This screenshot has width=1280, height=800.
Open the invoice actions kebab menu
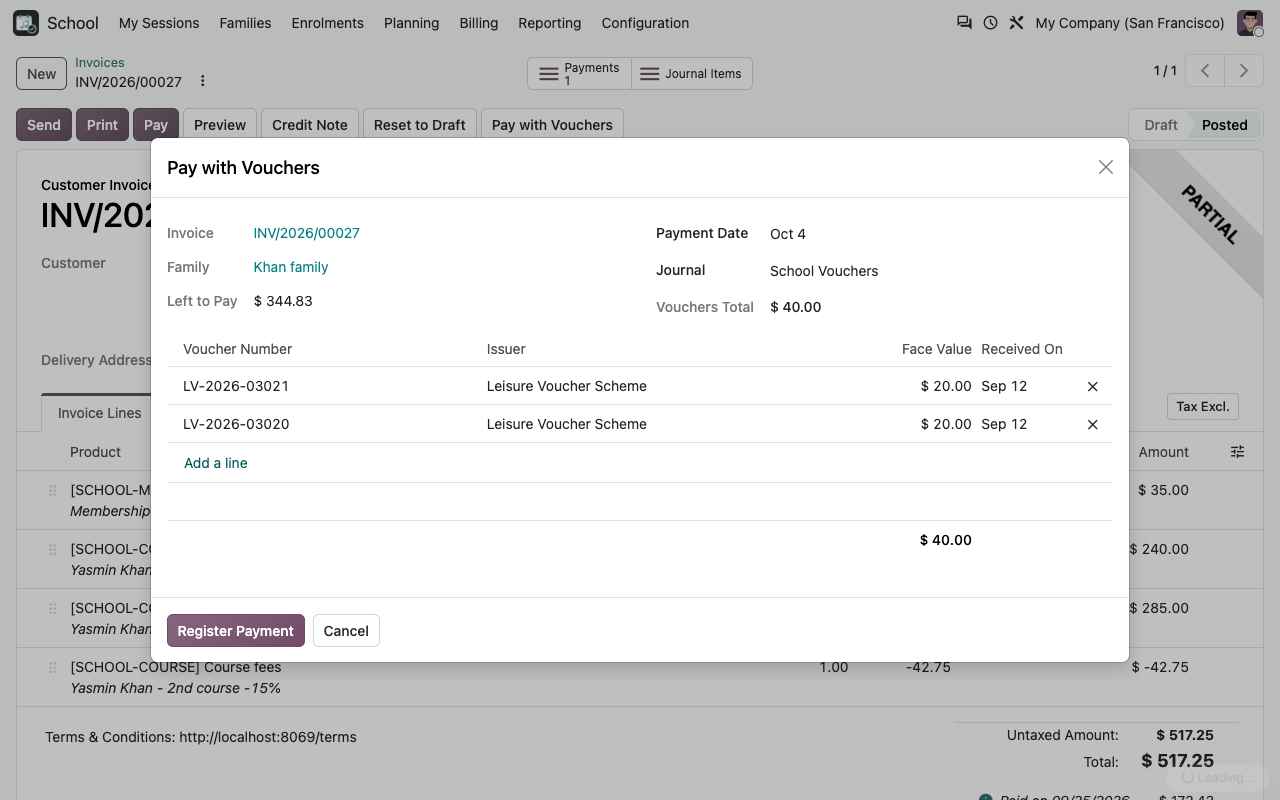pyautogui.click(x=203, y=81)
